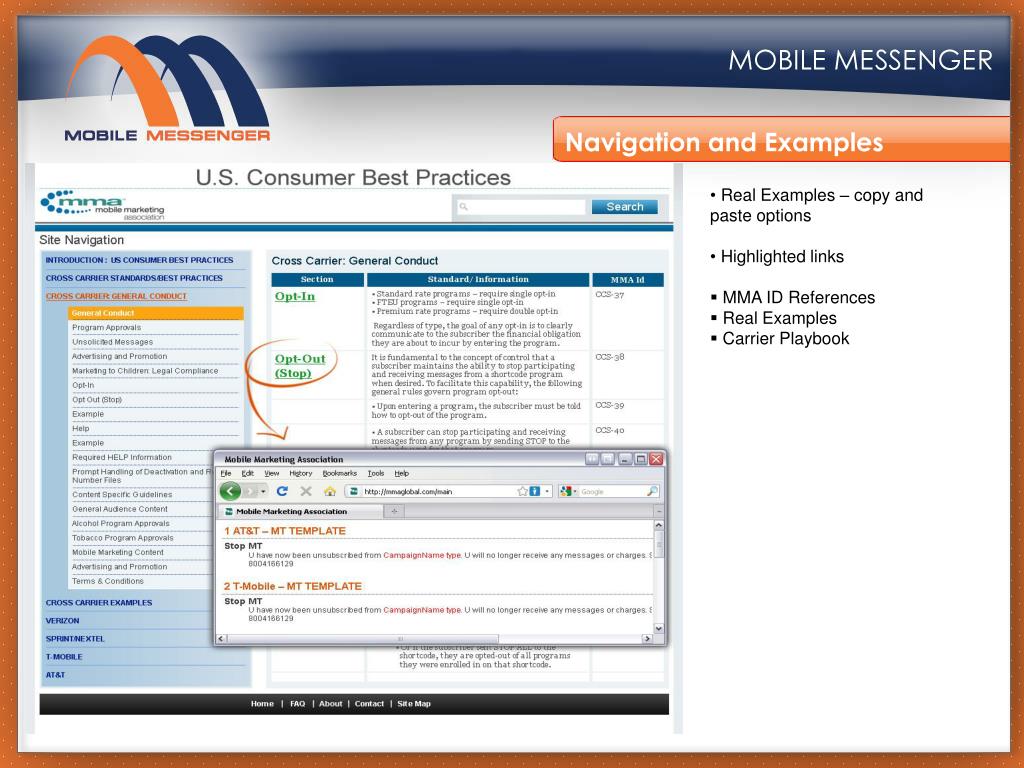This screenshot has height=768, width=1024.
Task: Select Marketing to Children: Legal Compliance
Action: 145,370
